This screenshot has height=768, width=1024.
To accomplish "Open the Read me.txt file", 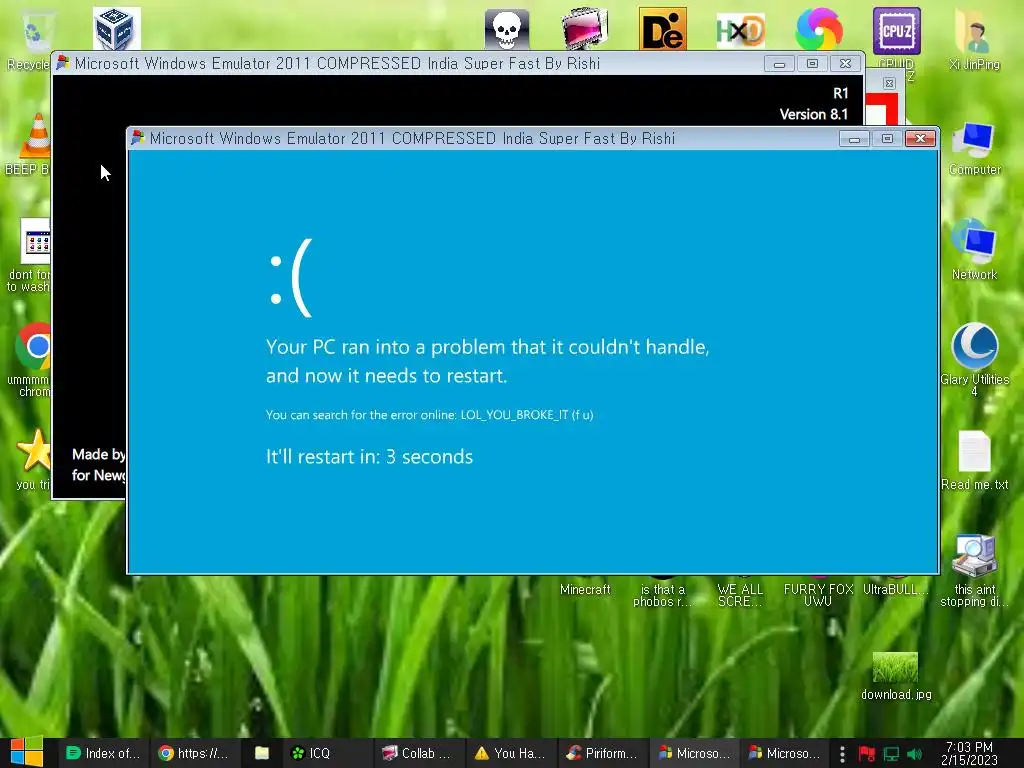I will [974, 460].
